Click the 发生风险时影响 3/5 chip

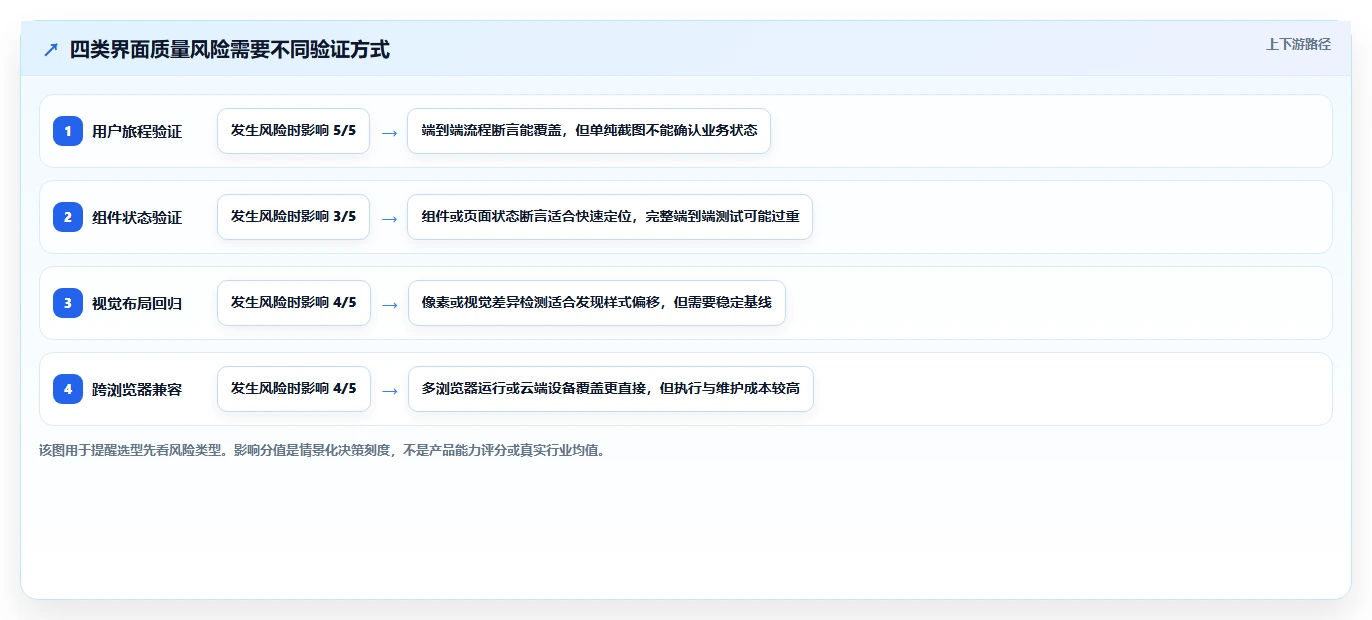pos(294,217)
